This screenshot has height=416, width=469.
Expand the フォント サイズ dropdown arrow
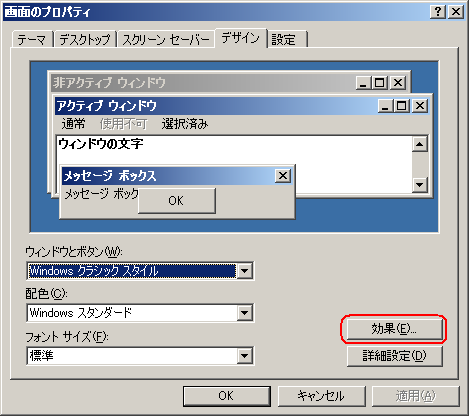pos(245,356)
